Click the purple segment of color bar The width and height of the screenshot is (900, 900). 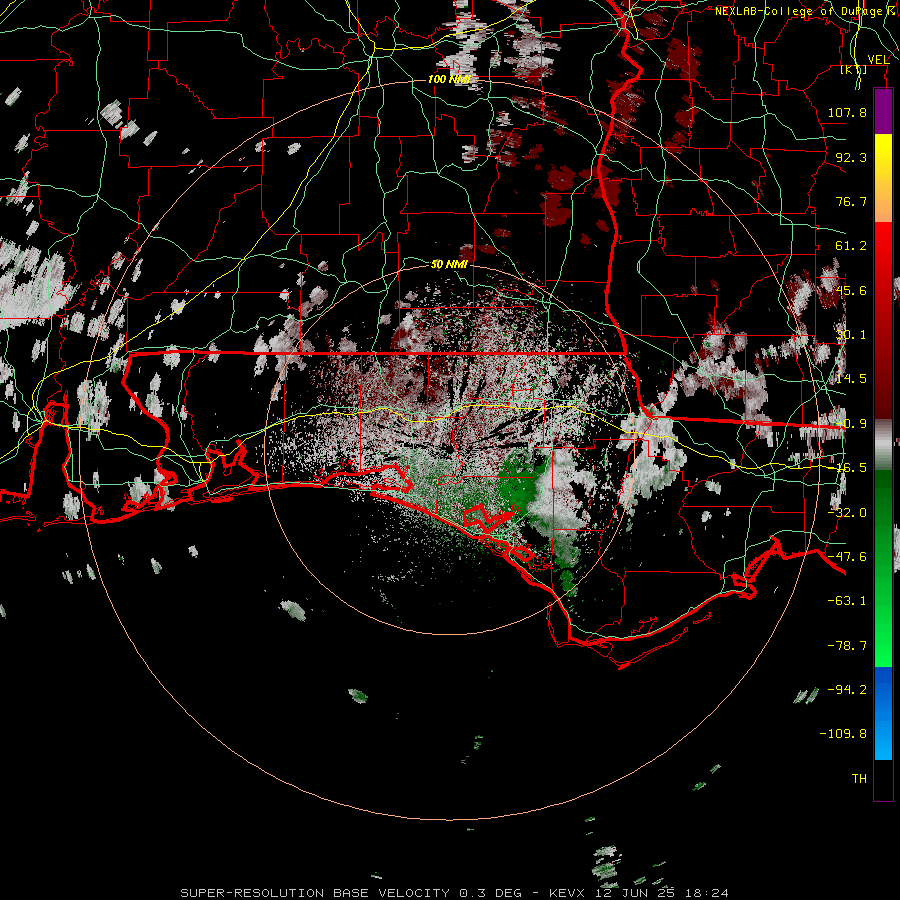(x=883, y=112)
